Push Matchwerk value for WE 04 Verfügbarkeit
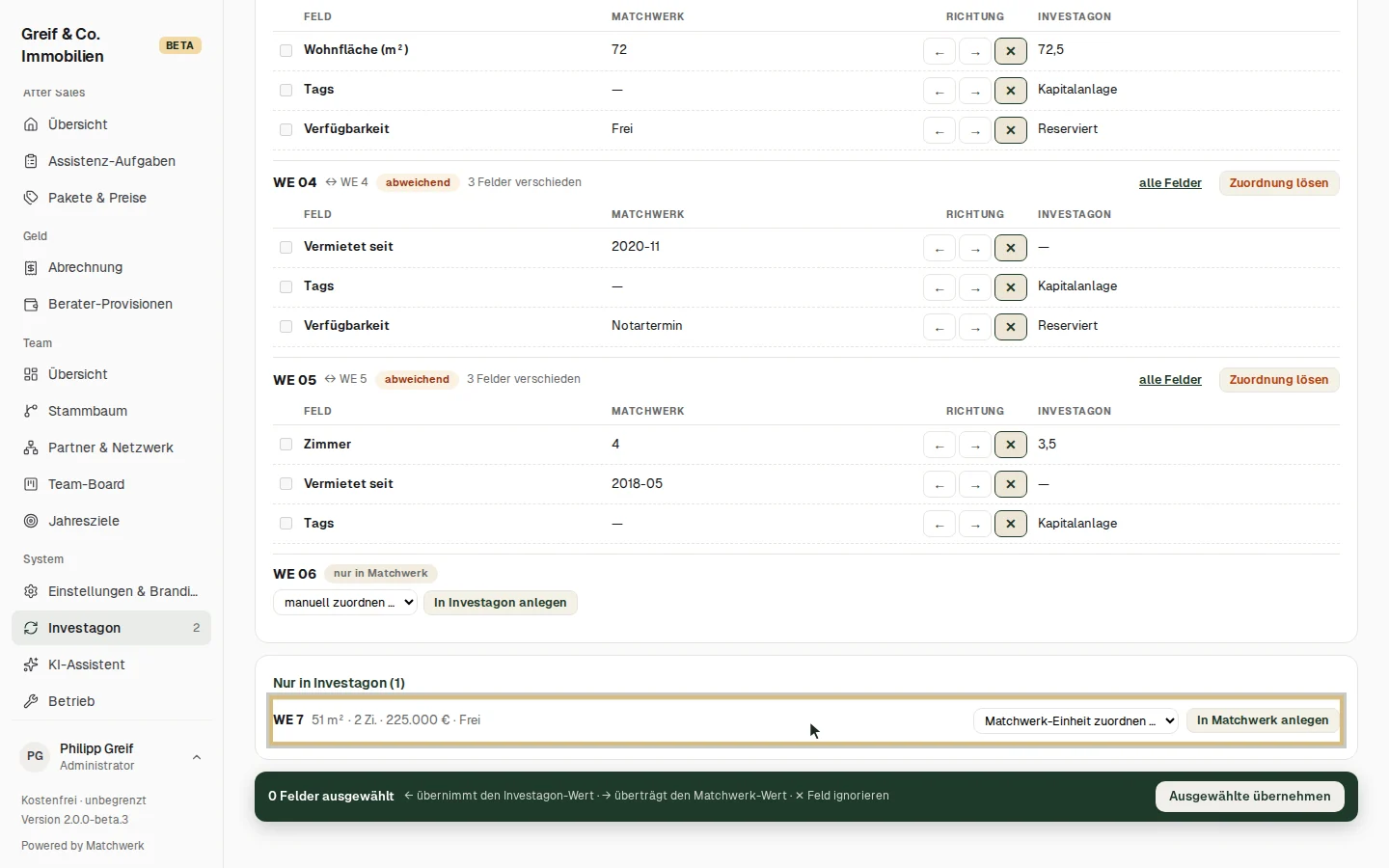Viewport: 1389px width, 868px height. (975, 327)
